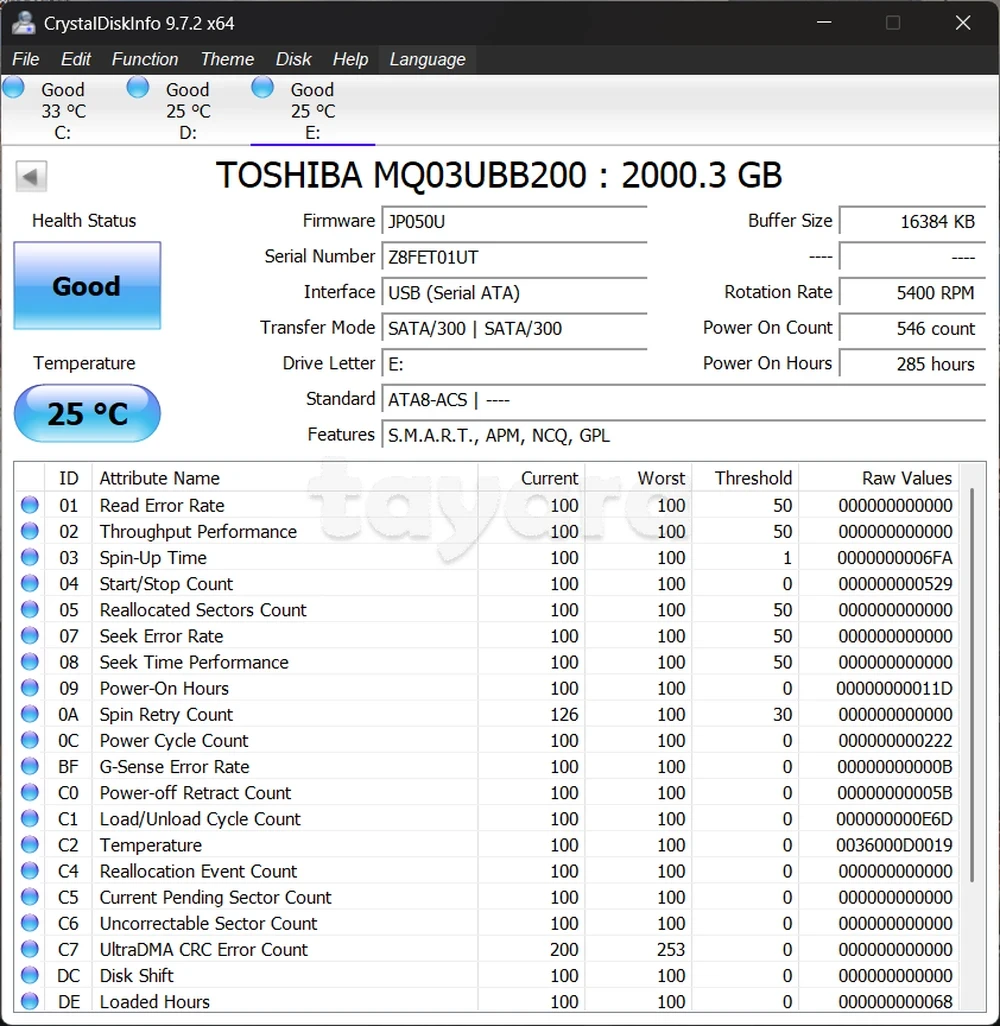
Task: Click the previous disk arrow button
Action: 31,177
